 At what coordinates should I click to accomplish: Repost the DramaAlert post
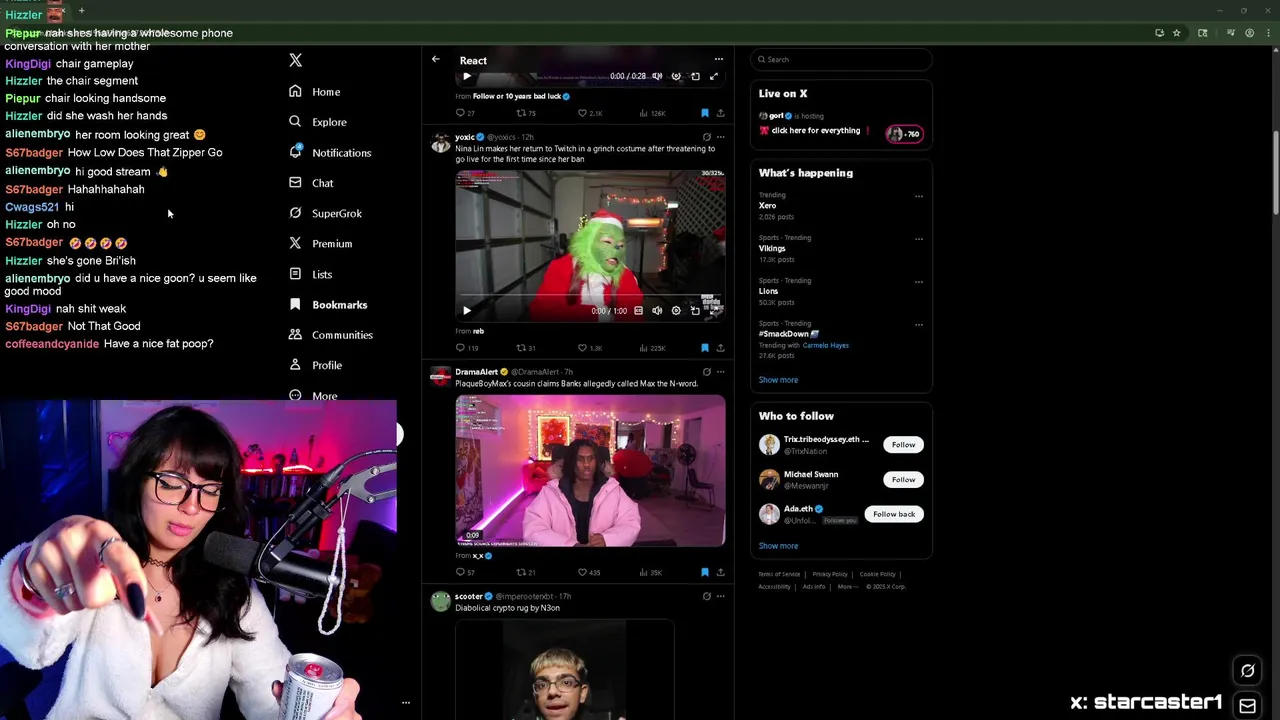click(x=525, y=572)
